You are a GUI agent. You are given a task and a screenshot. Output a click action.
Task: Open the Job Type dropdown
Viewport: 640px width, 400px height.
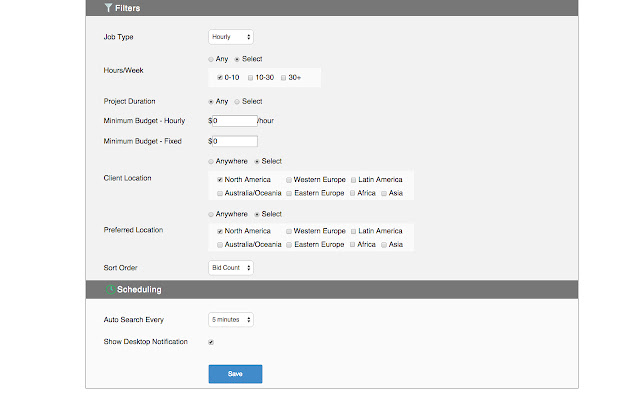tap(230, 37)
